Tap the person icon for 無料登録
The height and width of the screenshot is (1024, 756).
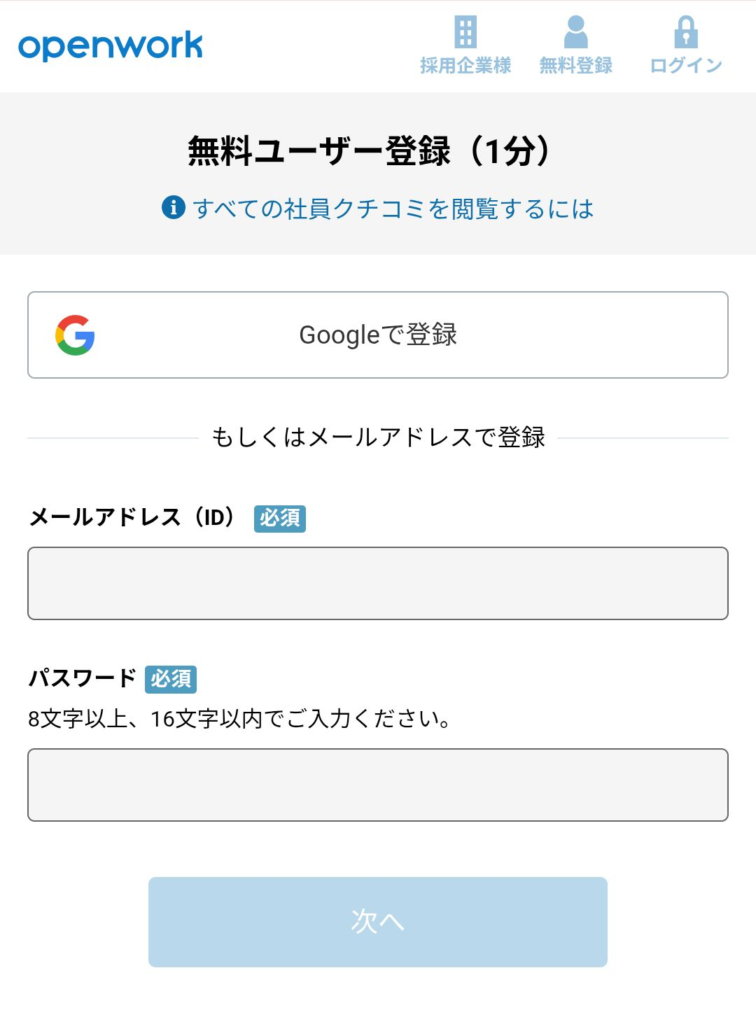point(576,32)
